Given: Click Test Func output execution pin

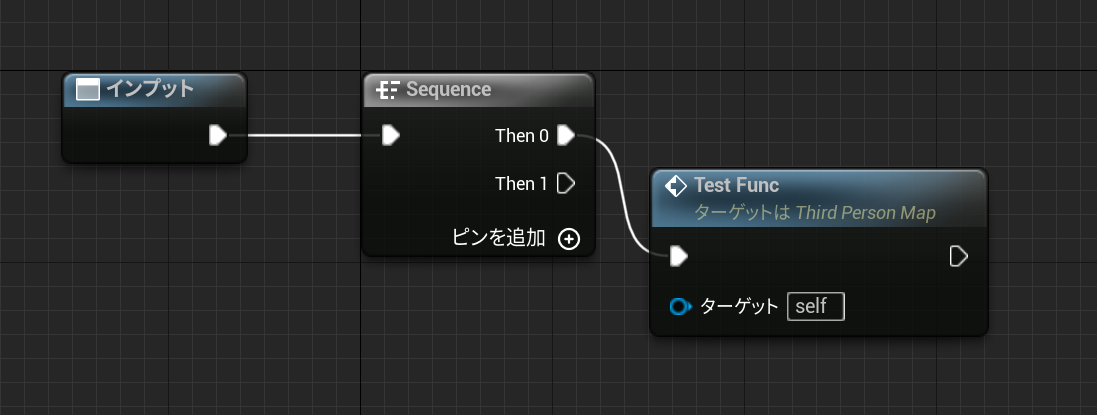Looking at the screenshot, I should point(958,257).
